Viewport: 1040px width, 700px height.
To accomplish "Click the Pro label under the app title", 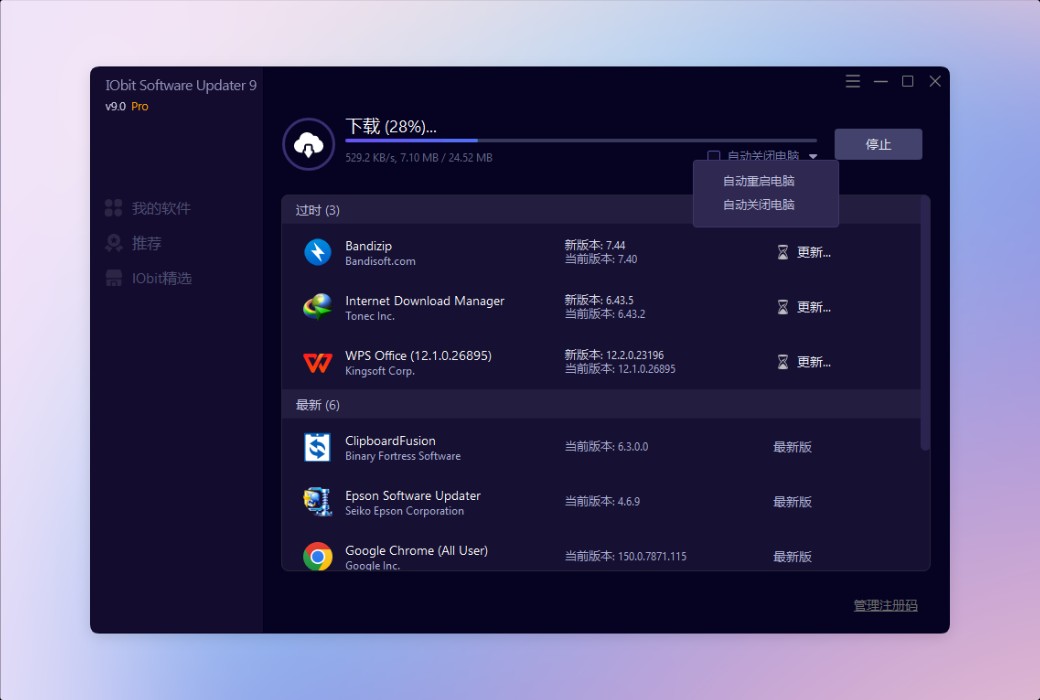I will [139, 106].
